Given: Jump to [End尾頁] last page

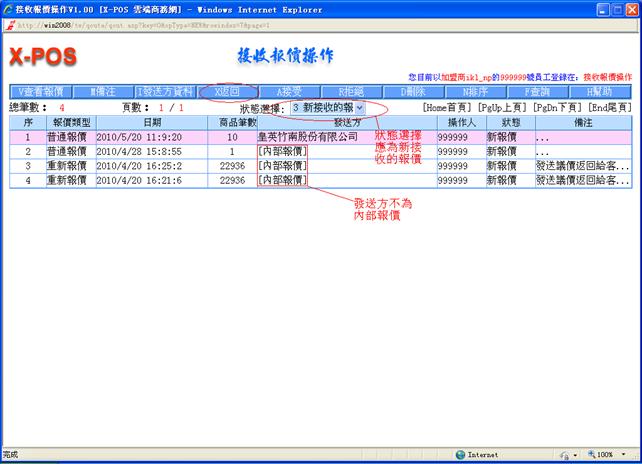Looking at the screenshot, I should coord(609,107).
